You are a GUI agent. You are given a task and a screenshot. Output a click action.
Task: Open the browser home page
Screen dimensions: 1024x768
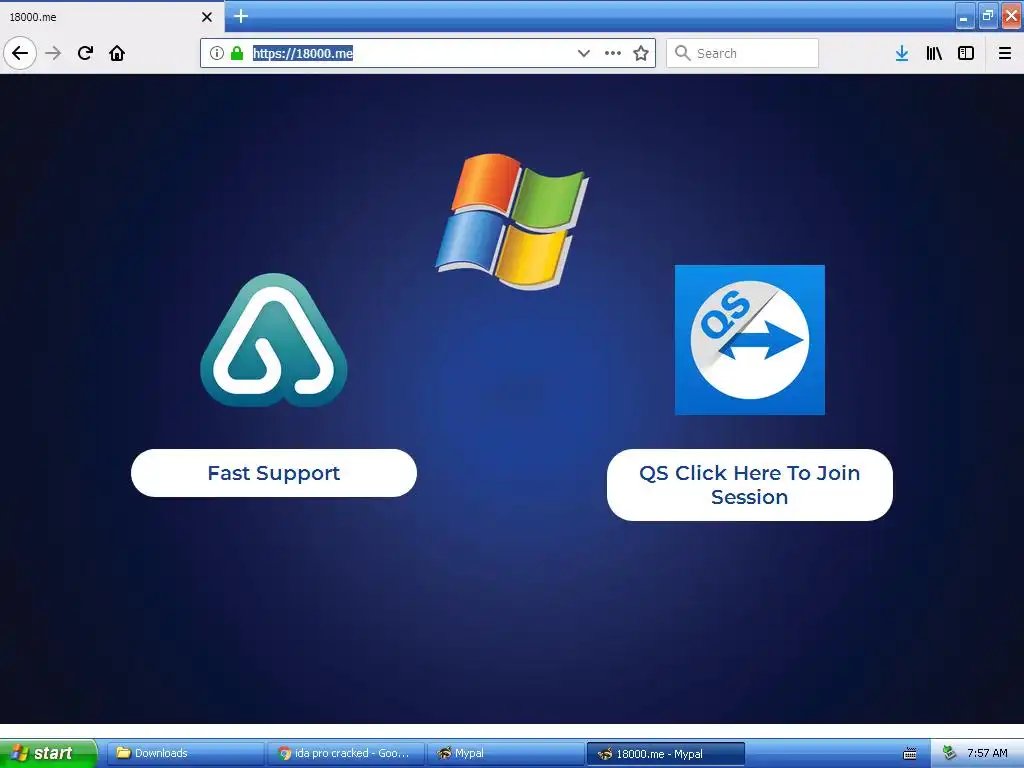click(117, 53)
